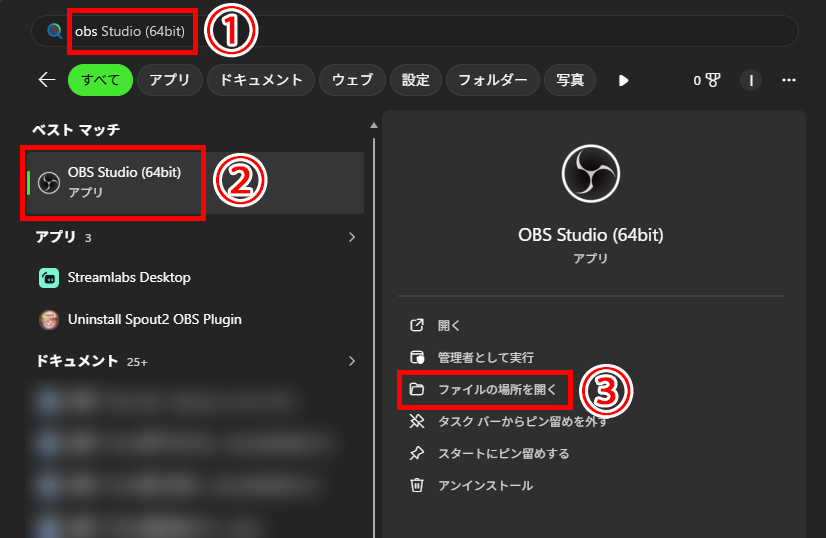Click the アプリ 3 section header
This screenshot has width=826, height=538.
pyautogui.click(x=63, y=237)
